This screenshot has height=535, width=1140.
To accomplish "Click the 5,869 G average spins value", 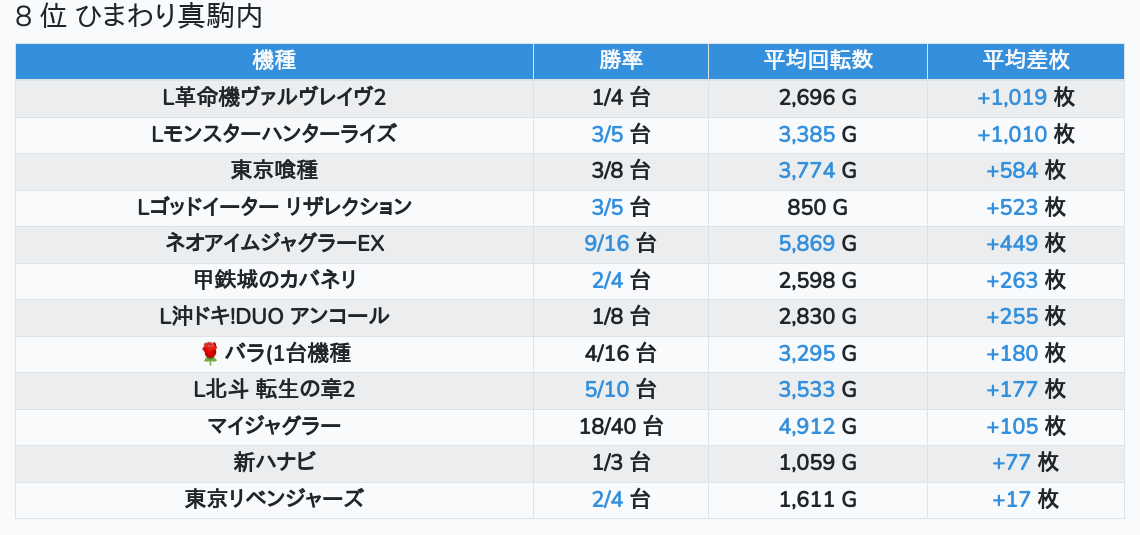I will point(817,244).
